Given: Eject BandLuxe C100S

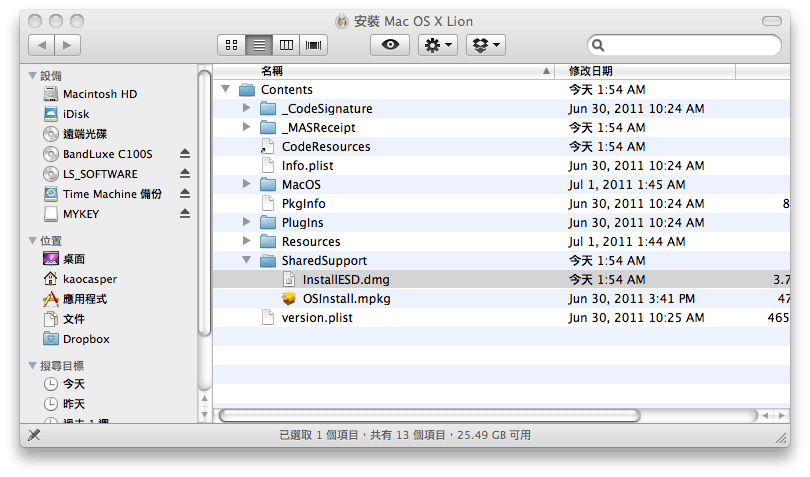Looking at the screenshot, I should coord(185,153).
